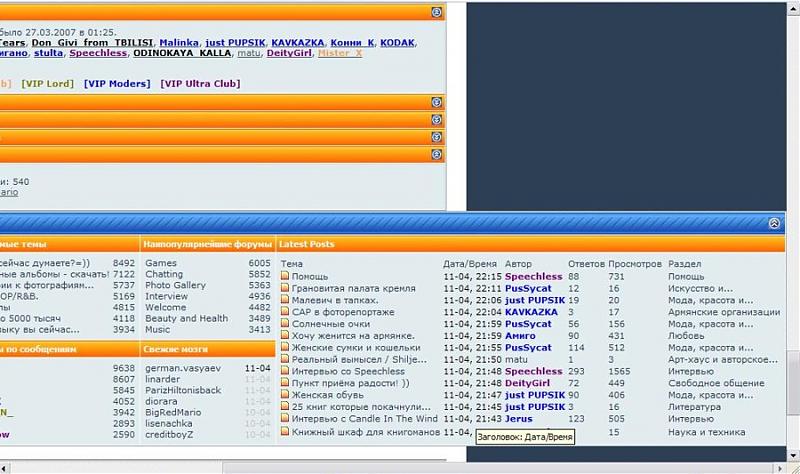Open the VIP Ultra Club group link
Screen dimensions: 800x474
click(x=200, y=84)
